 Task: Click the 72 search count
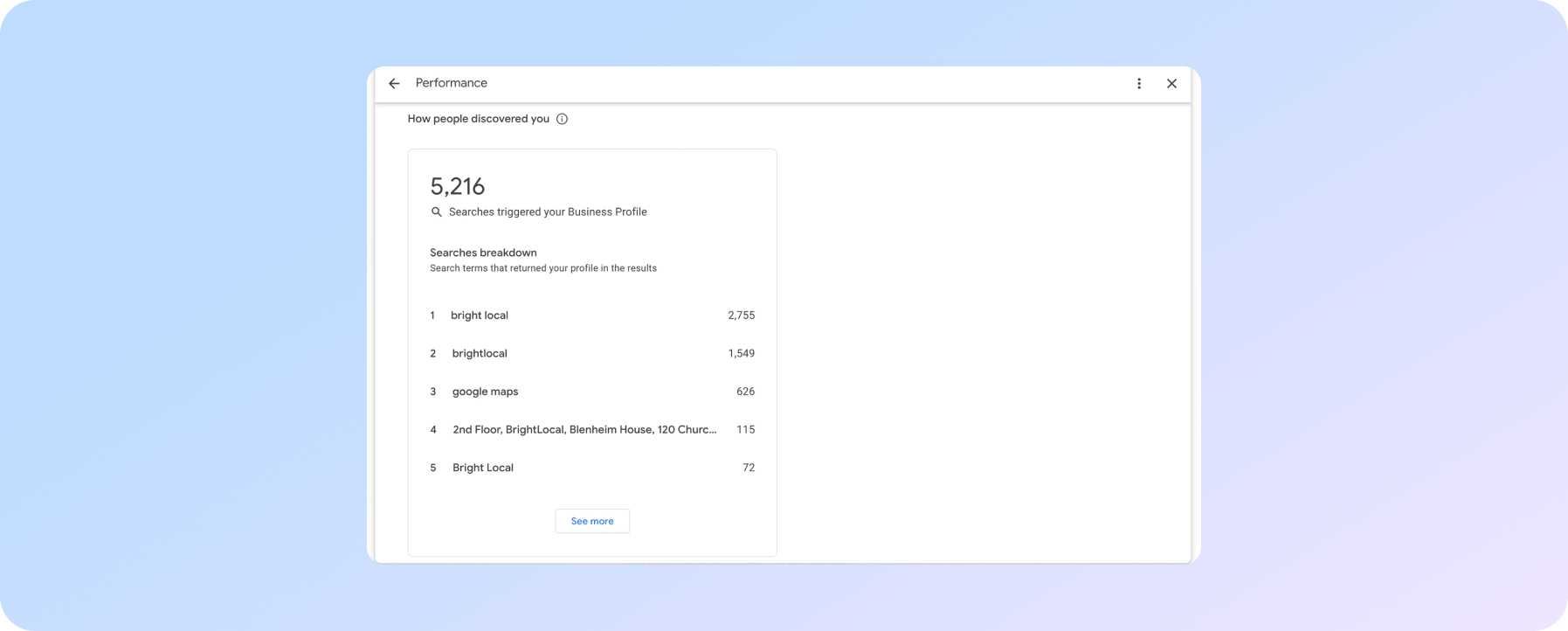[x=749, y=468]
